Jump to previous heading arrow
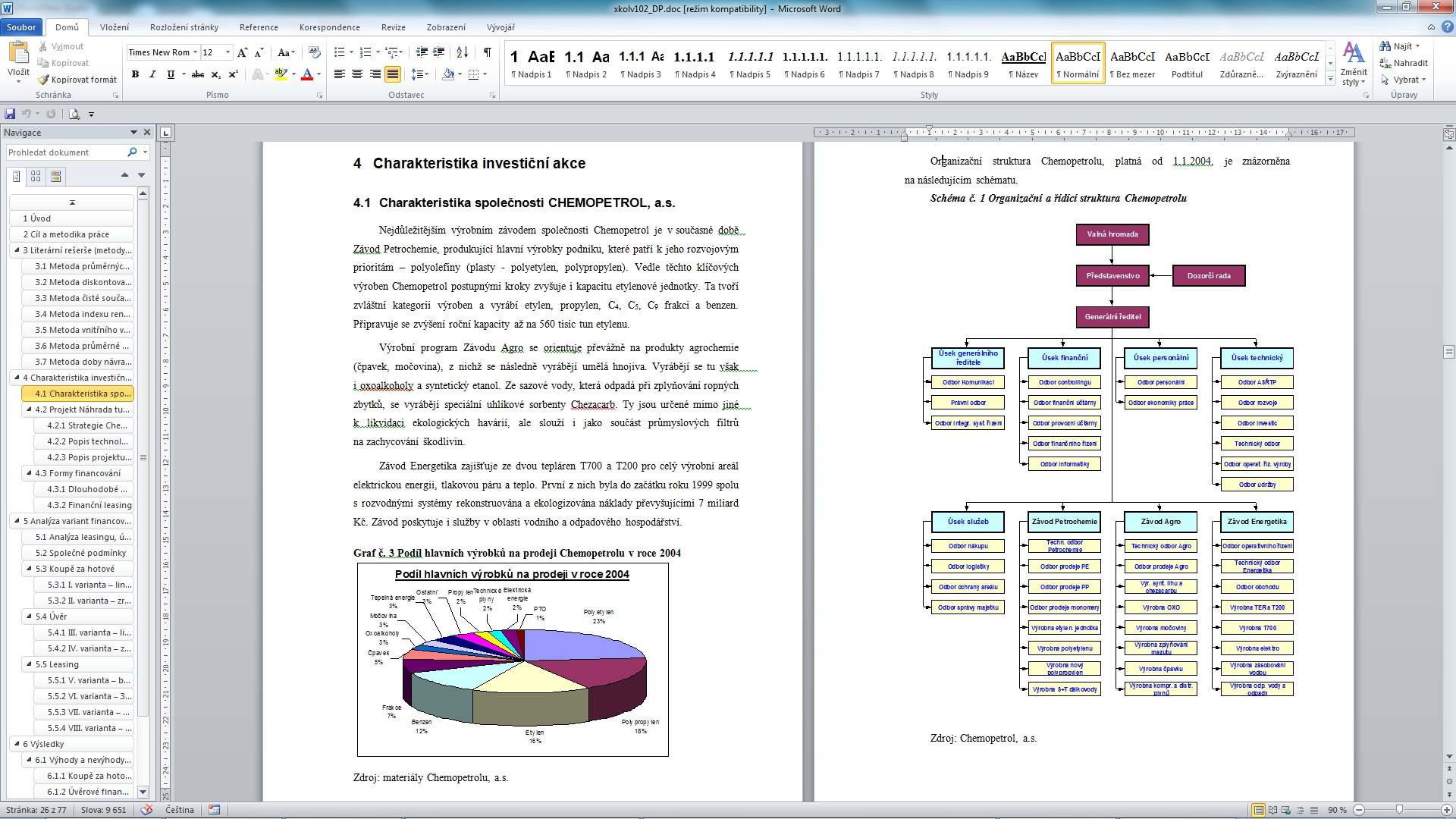This screenshot has width=1456, height=819. pyautogui.click(x=125, y=175)
